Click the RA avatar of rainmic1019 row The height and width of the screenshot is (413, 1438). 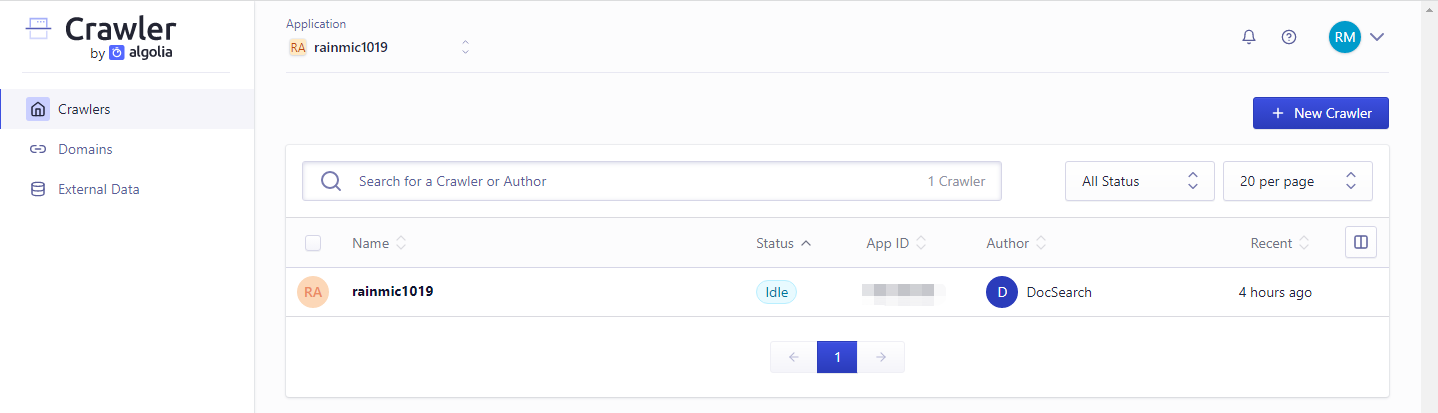click(x=313, y=292)
